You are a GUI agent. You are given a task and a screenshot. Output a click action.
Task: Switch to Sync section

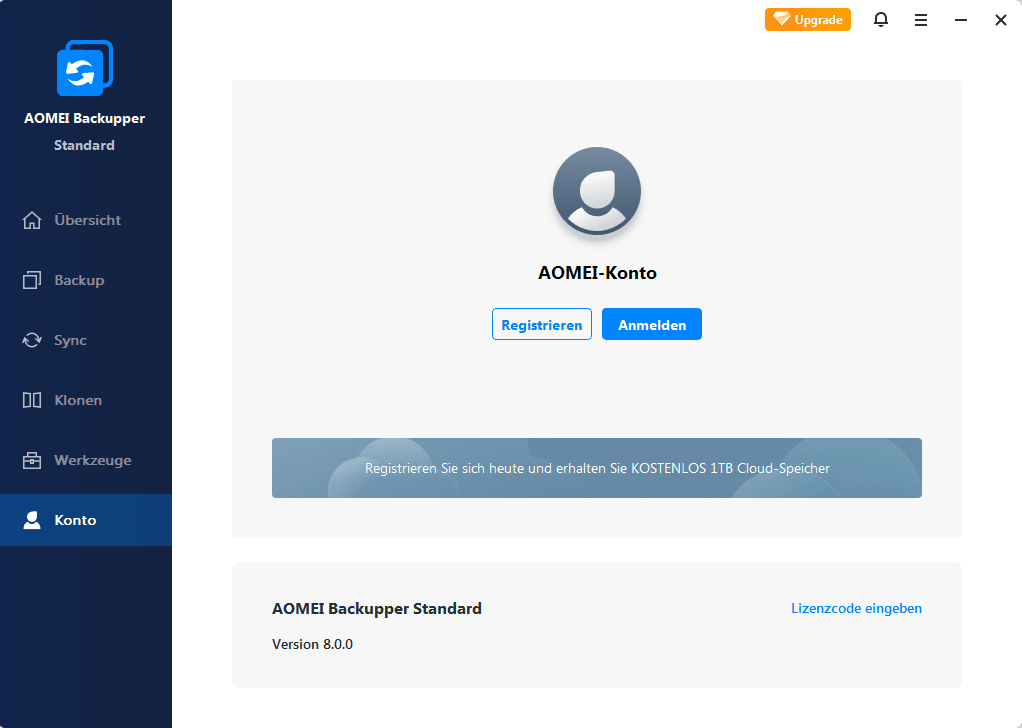(86, 340)
